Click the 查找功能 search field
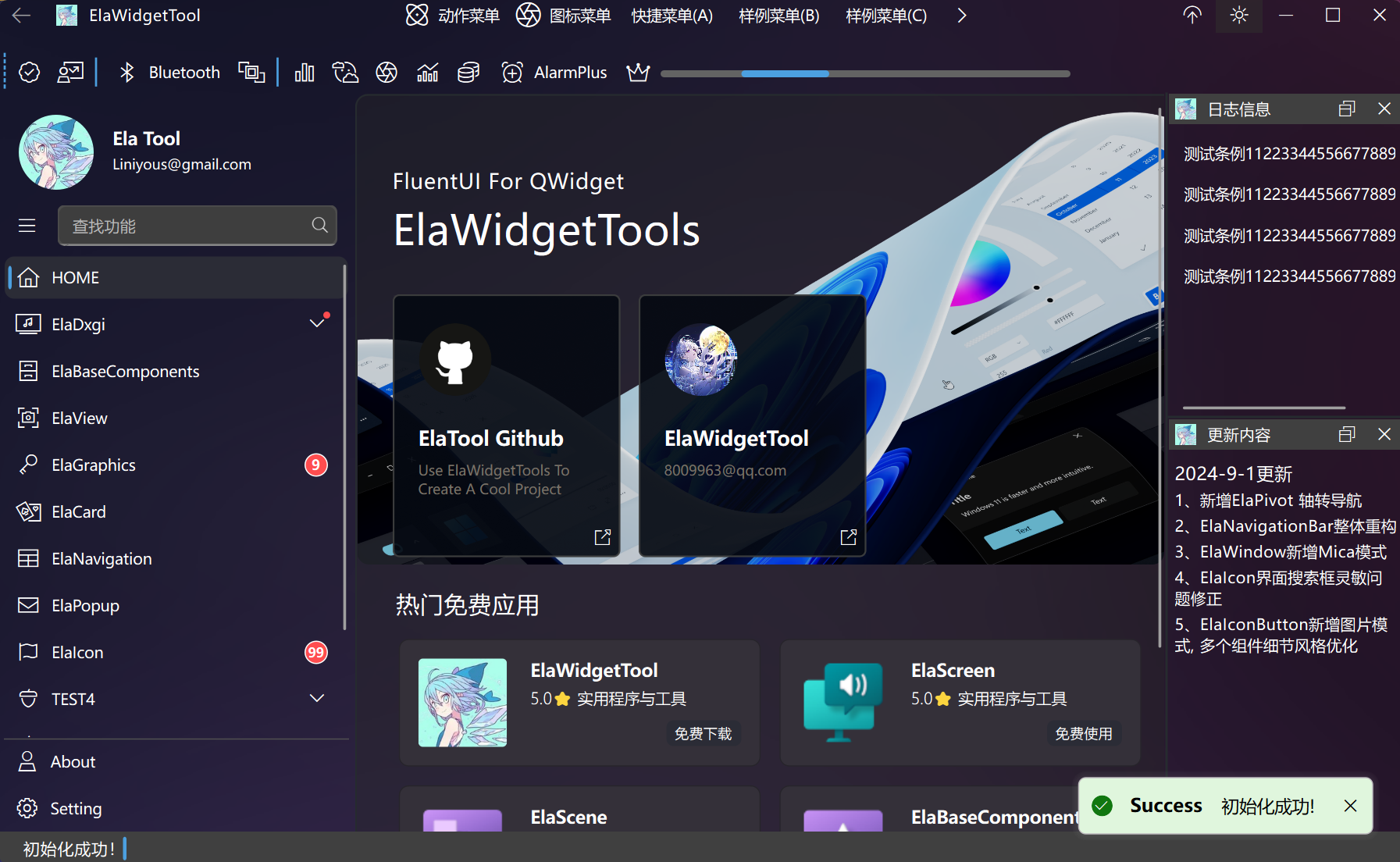This screenshot has width=1400, height=862. (198, 226)
